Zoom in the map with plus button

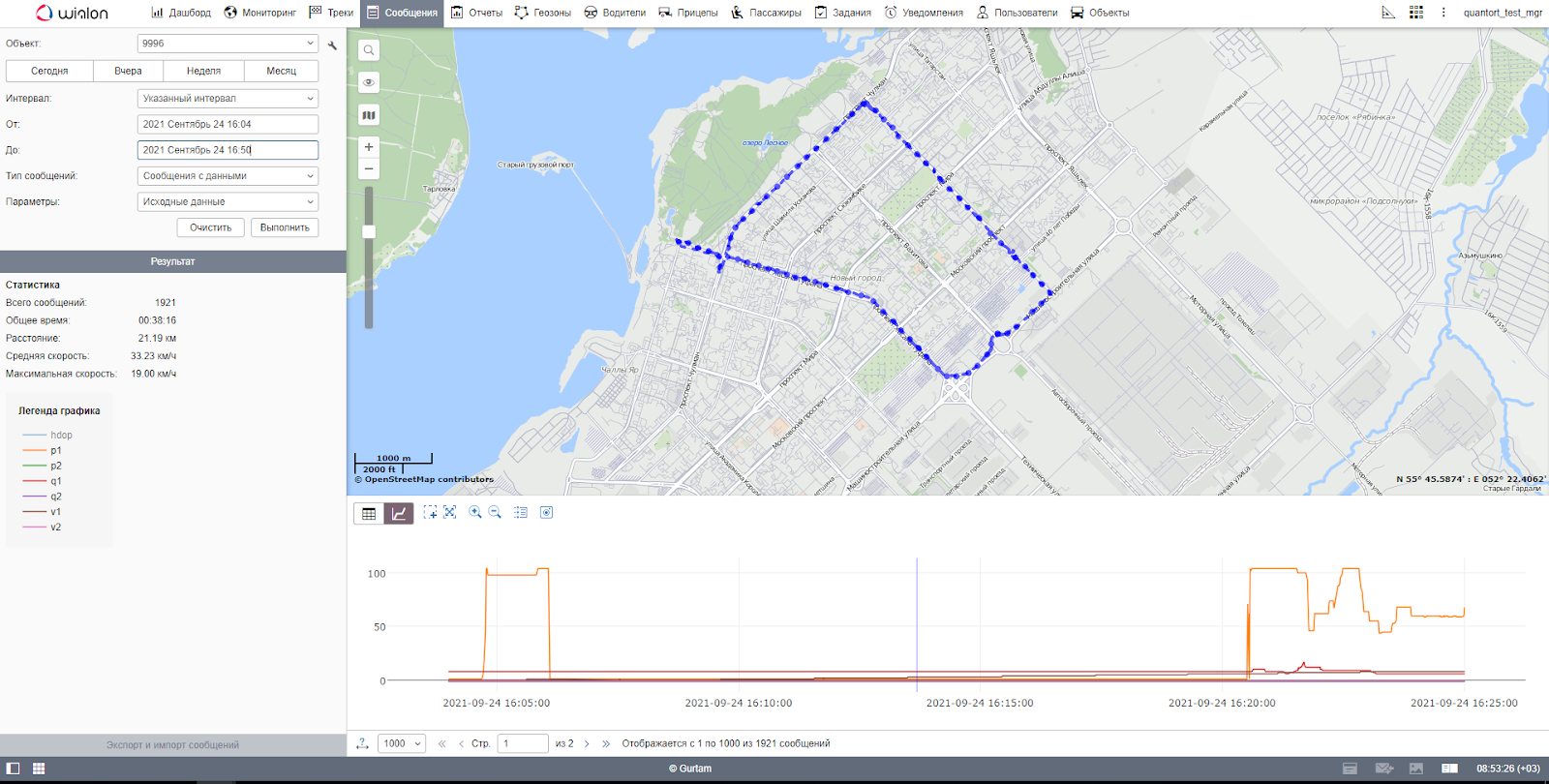point(369,147)
